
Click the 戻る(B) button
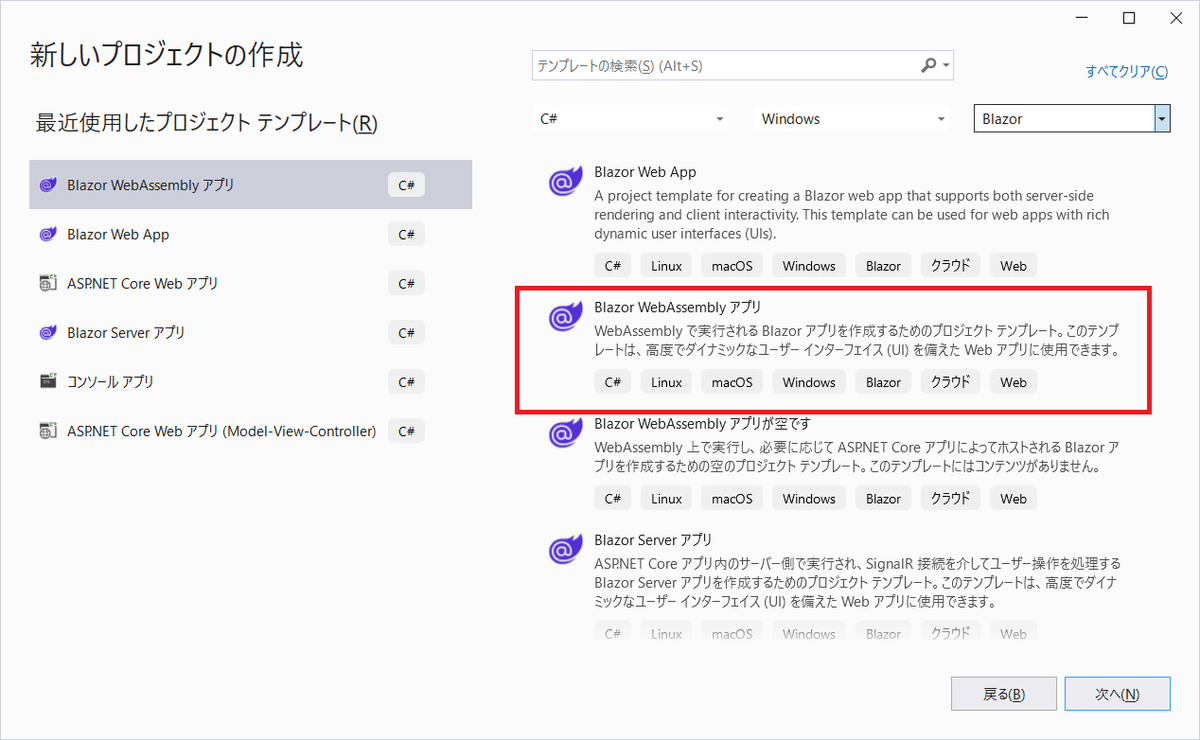[1003, 694]
